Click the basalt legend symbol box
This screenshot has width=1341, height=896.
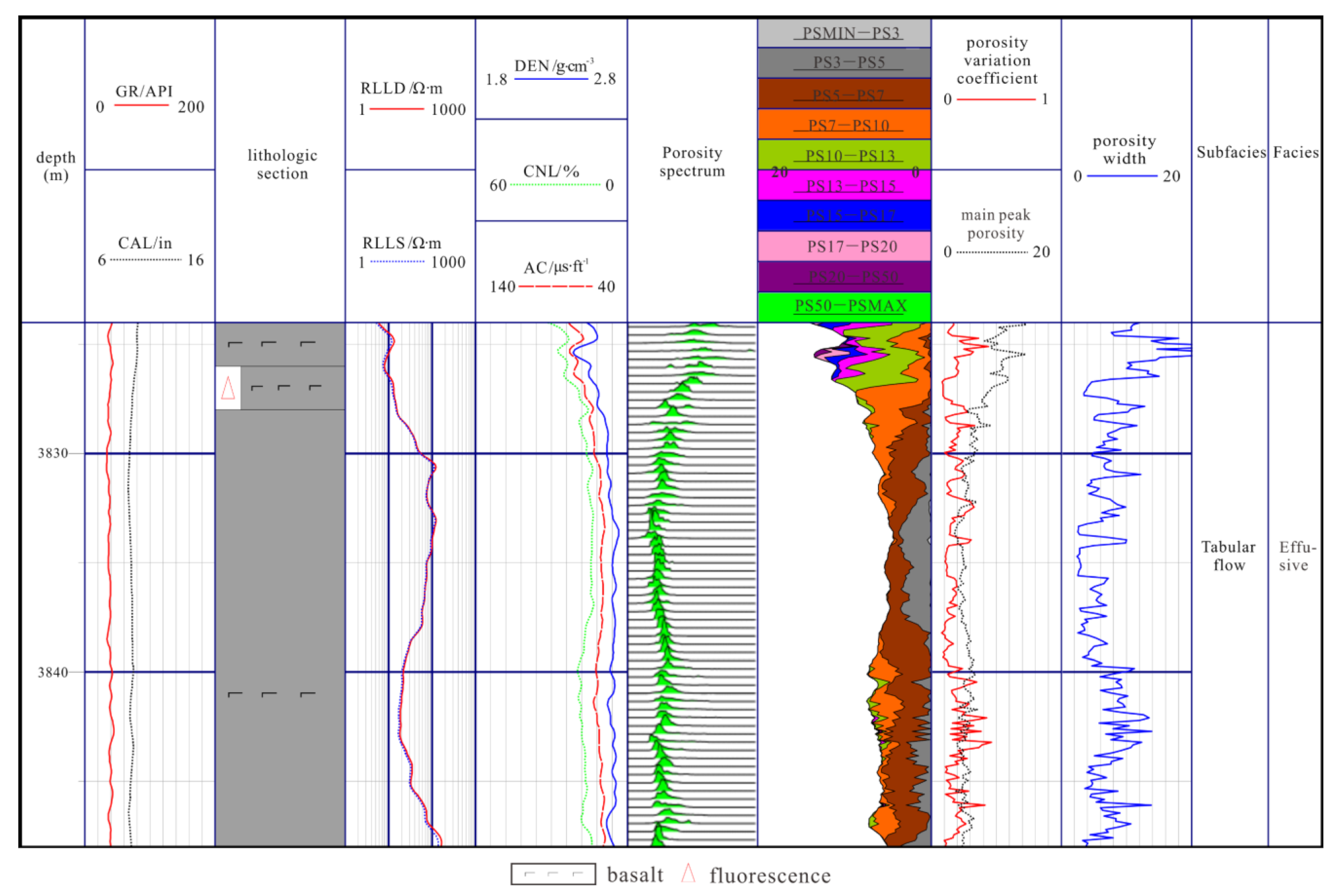pyautogui.click(x=553, y=874)
